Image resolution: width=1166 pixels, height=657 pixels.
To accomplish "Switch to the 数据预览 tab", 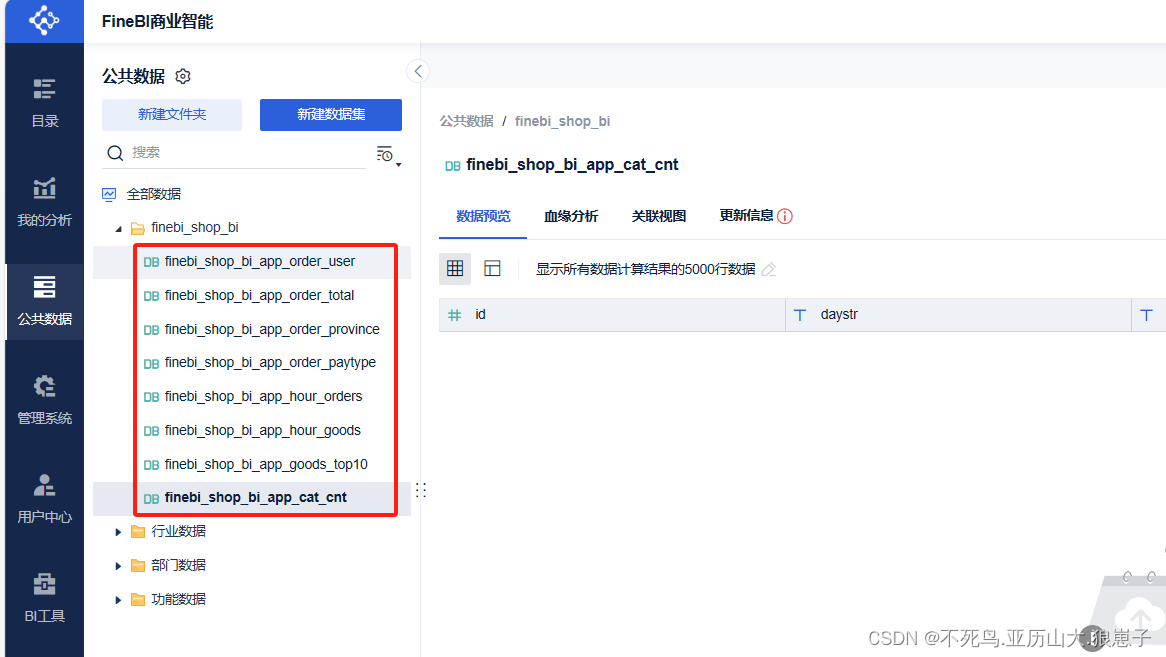I will coord(483,216).
